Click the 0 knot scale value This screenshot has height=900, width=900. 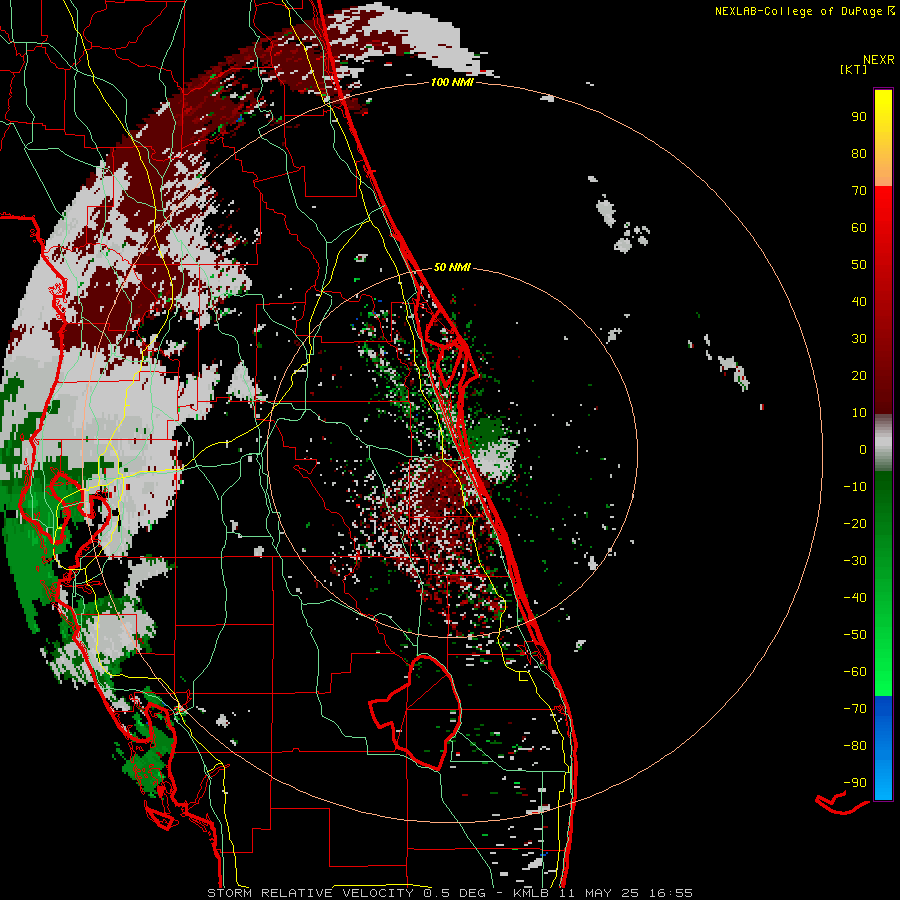coord(863,449)
